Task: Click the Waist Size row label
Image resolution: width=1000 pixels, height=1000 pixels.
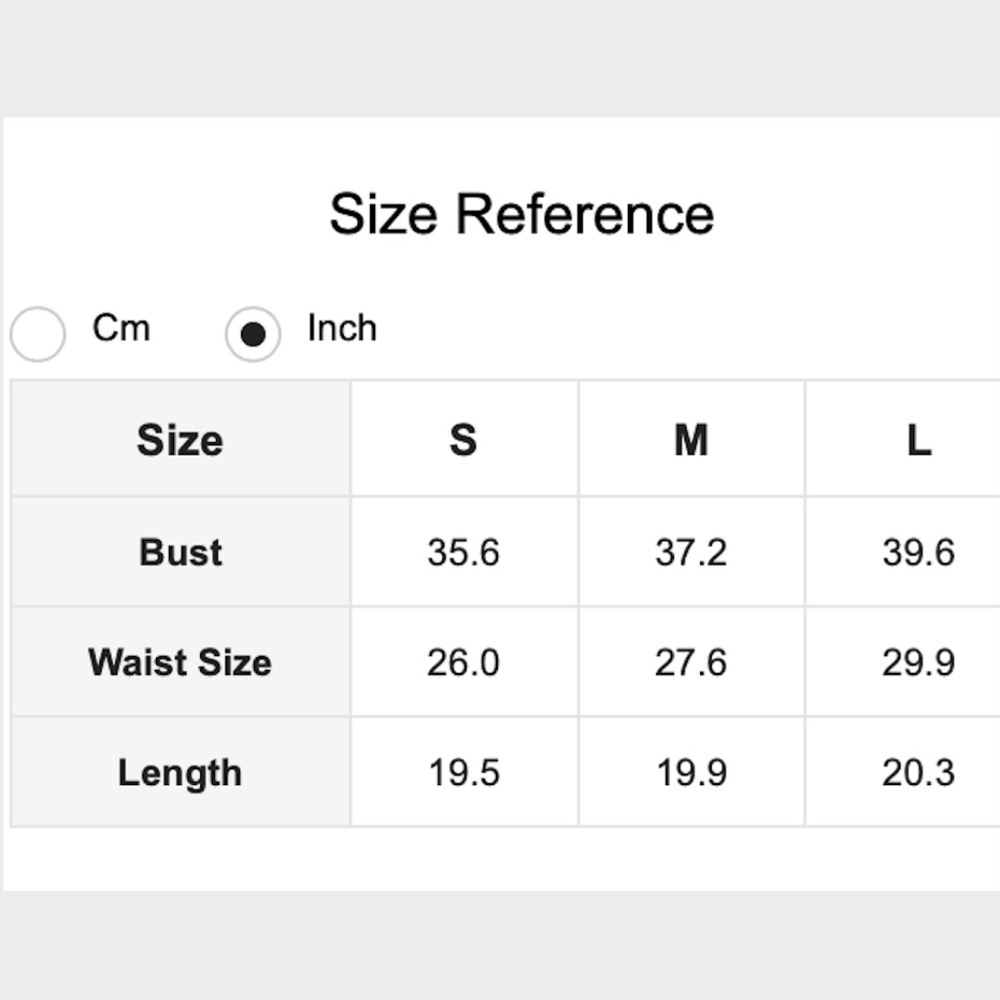Action: tap(180, 662)
